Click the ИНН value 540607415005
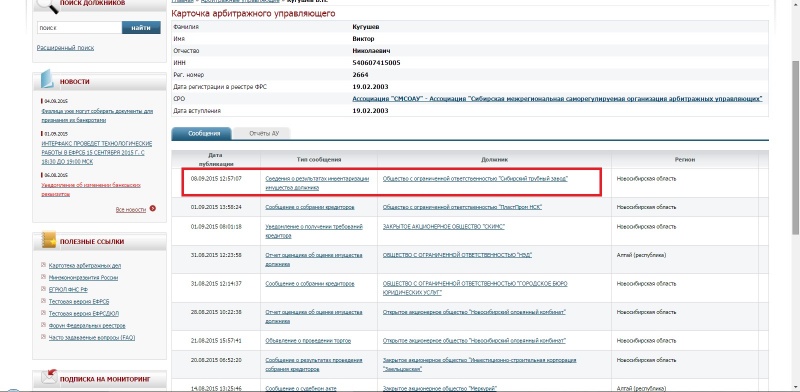 tap(377, 63)
